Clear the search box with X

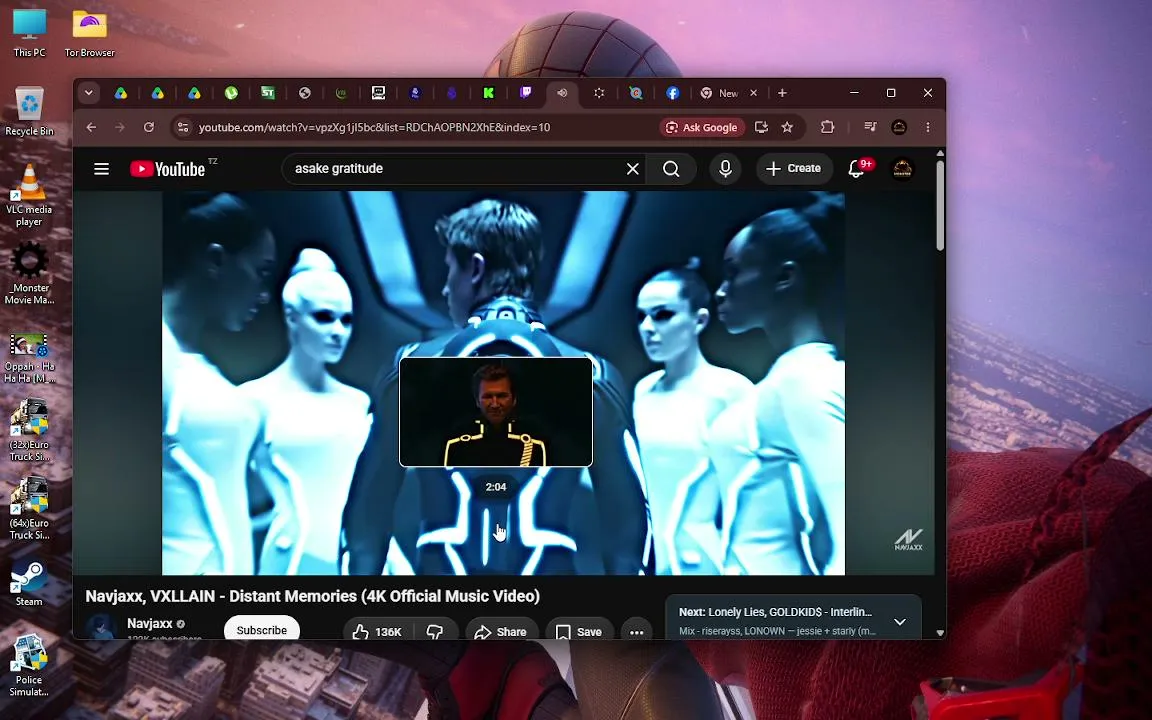[633, 169]
